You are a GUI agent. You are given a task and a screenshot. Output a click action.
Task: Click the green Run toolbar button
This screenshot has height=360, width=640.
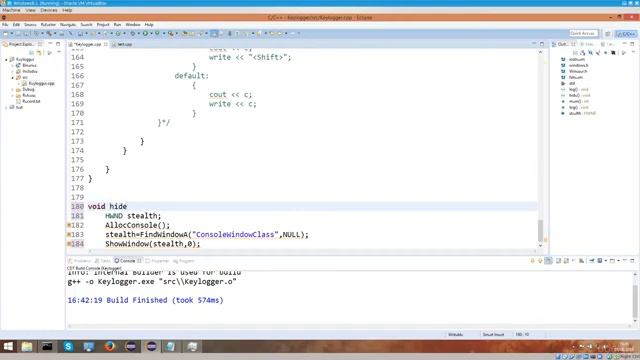pyautogui.click(x=145, y=33)
